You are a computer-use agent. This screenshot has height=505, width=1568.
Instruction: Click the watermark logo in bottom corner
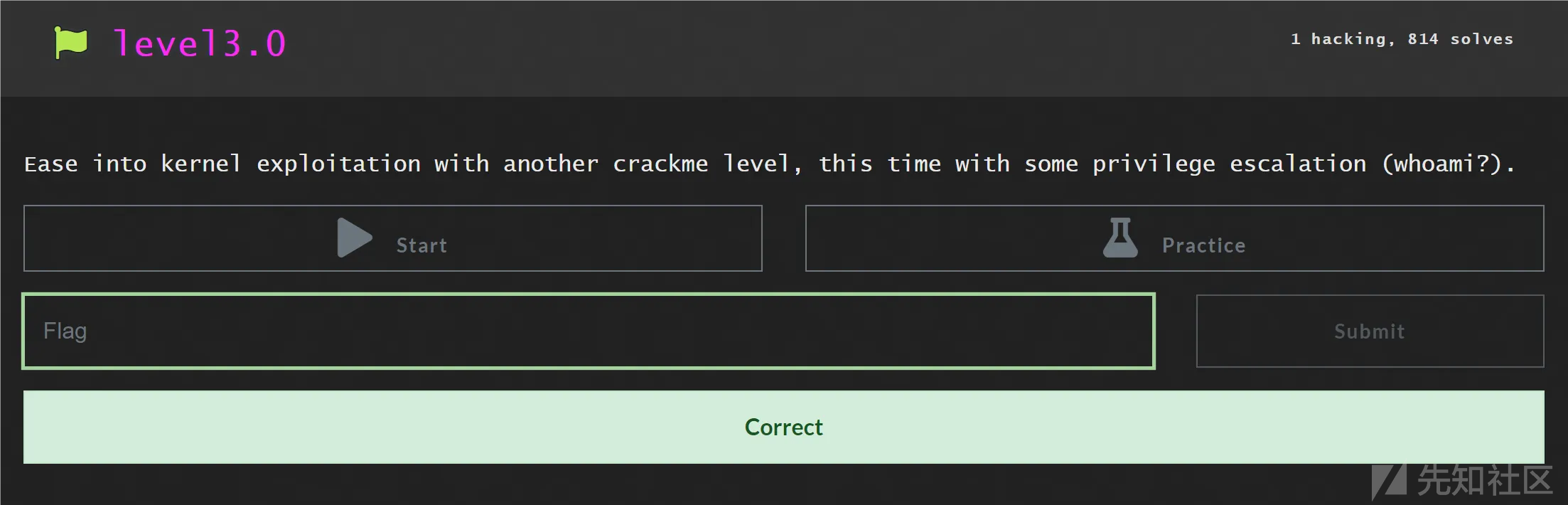[x=1390, y=482]
